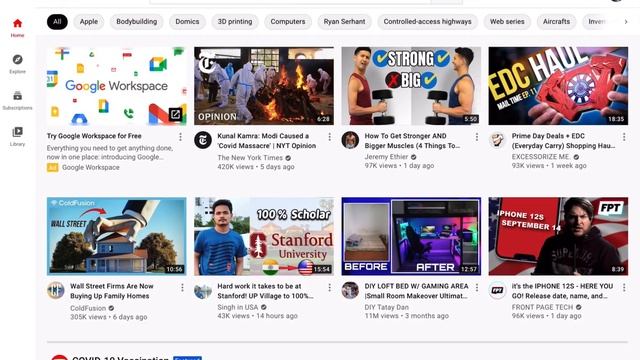Open options menu for DIY Loft Bed video
The width and height of the screenshot is (640, 360).
pos(476,287)
